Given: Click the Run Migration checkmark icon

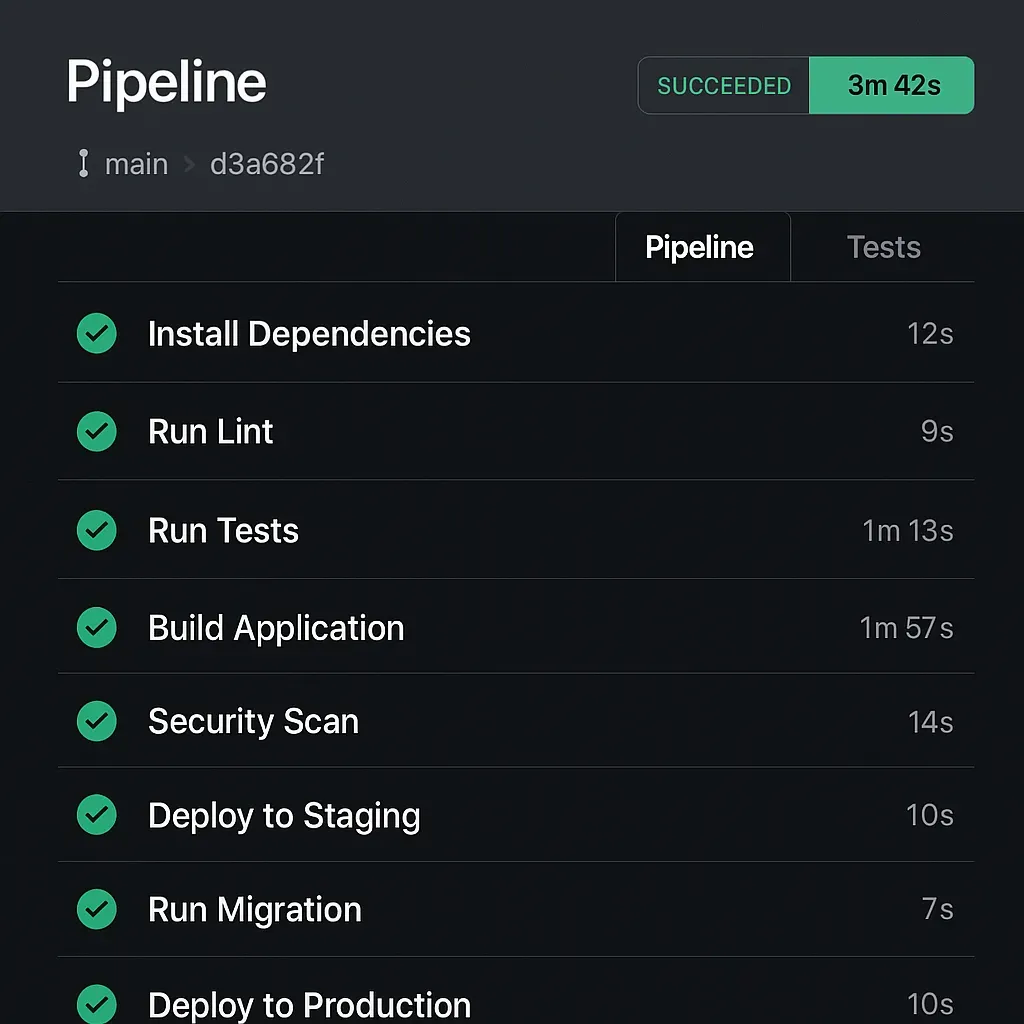Looking at the screenshot, I should click(x=97, y=909).
